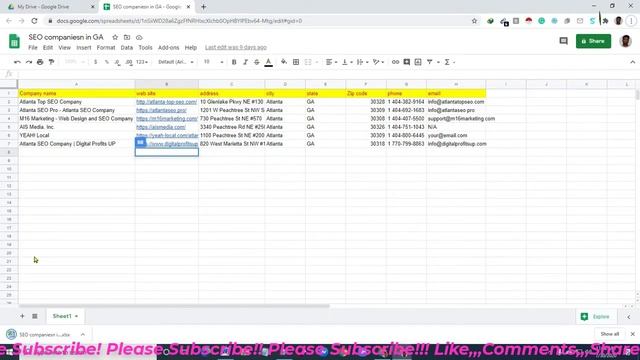640x360 pixels.
Task: Open the vertical align dropdown
Action: (x=347, y=62)
